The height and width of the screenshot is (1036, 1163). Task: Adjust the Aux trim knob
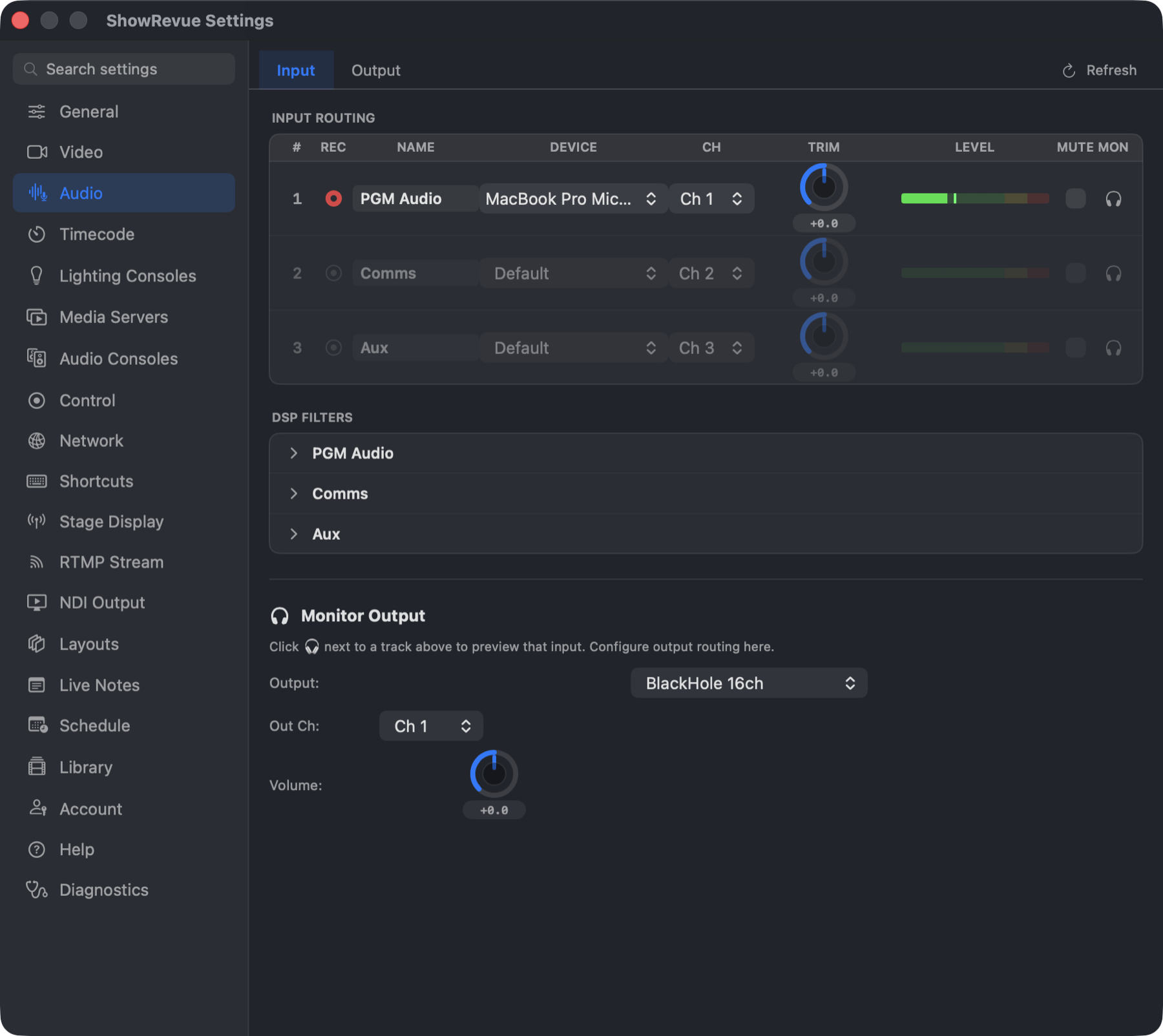pos(824,336)
